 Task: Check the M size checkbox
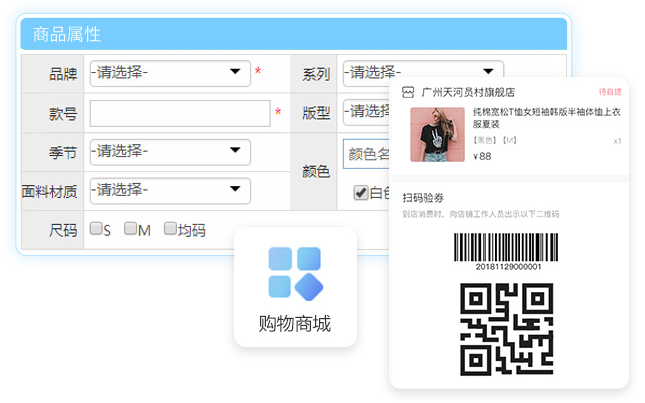click(x=130, y=228)
